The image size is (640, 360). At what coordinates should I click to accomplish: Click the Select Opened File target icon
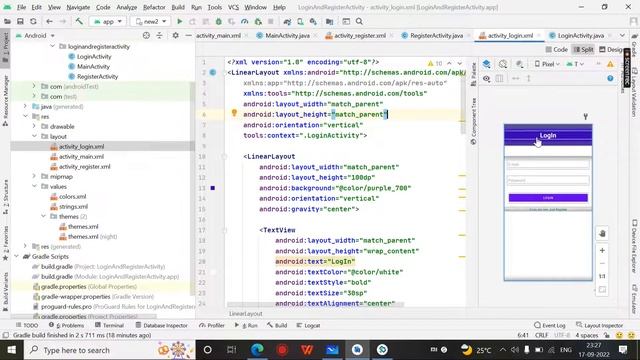[146, 36]
